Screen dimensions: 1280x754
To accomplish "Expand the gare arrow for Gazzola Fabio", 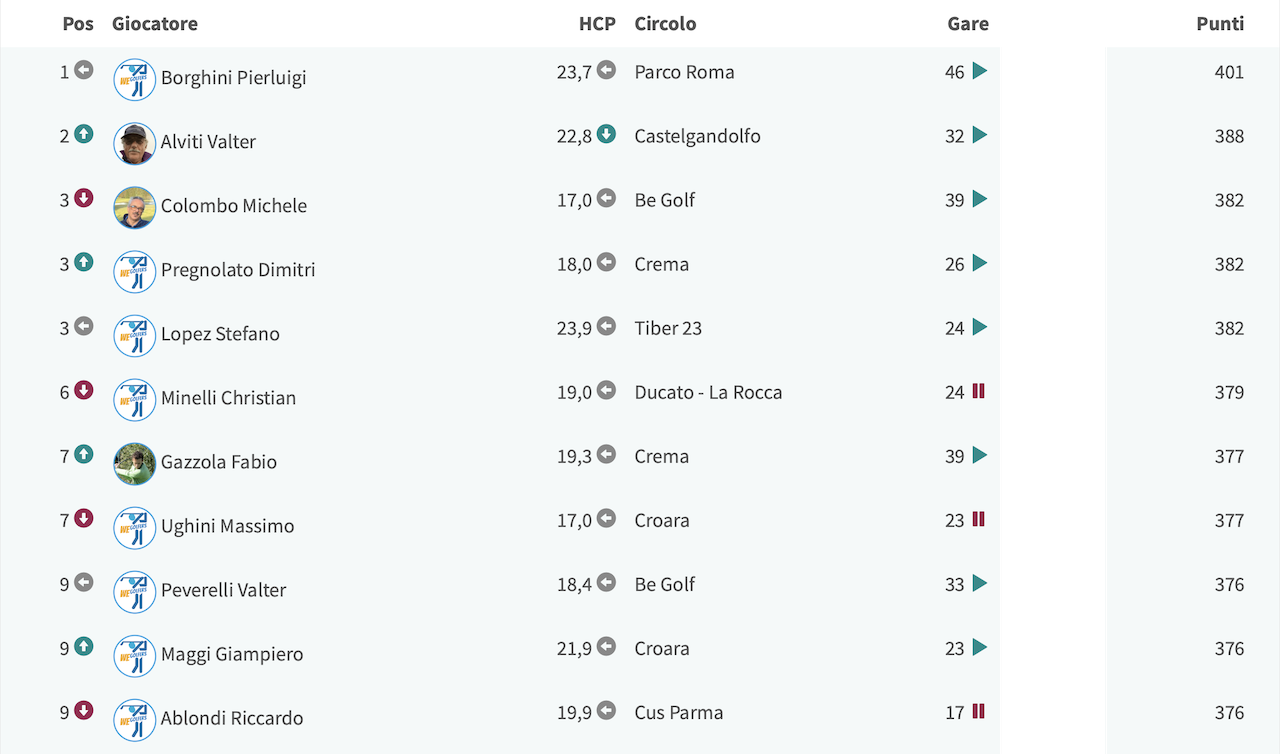I will click(980, 455).
